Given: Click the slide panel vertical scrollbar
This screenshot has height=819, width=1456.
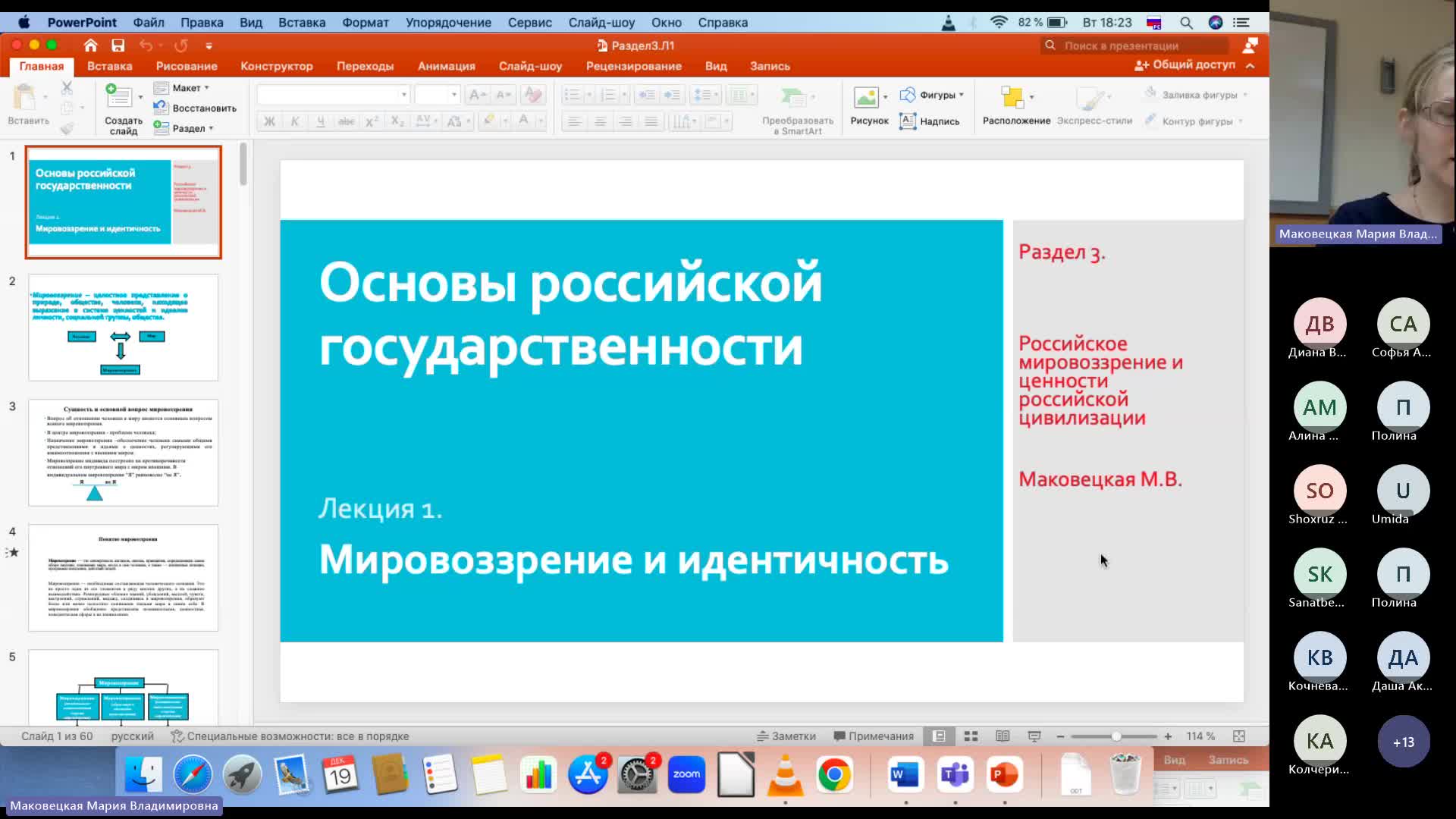Looking at the screenshot, I should tap(243, 165).
